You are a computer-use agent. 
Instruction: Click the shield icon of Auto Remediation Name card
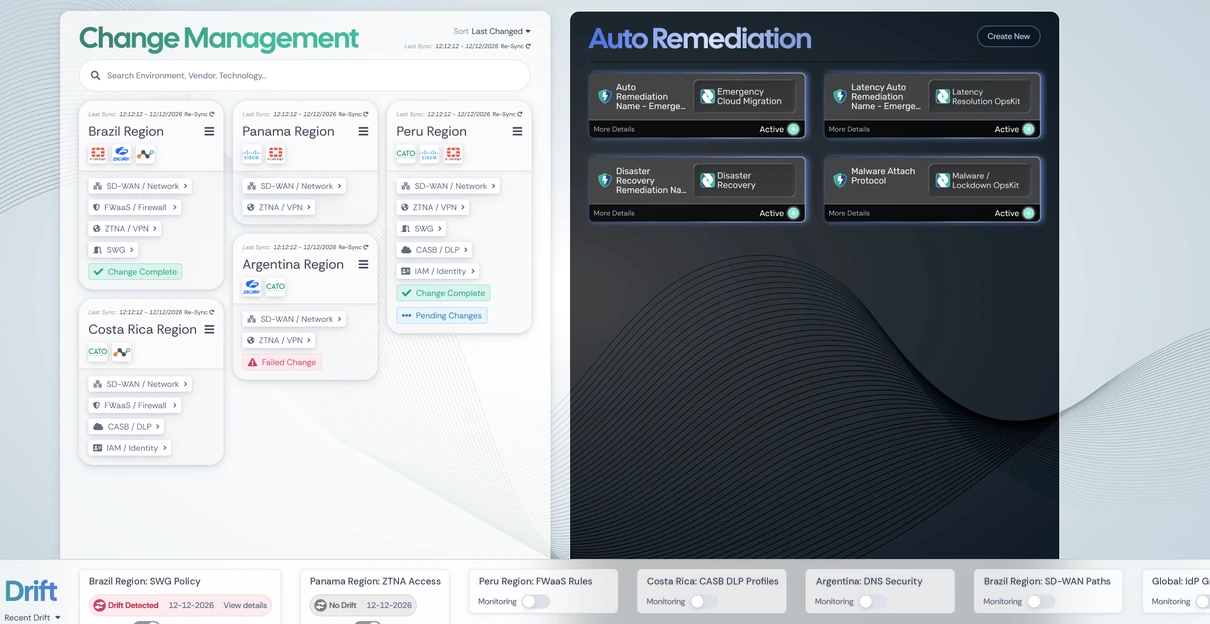point(604,97)
